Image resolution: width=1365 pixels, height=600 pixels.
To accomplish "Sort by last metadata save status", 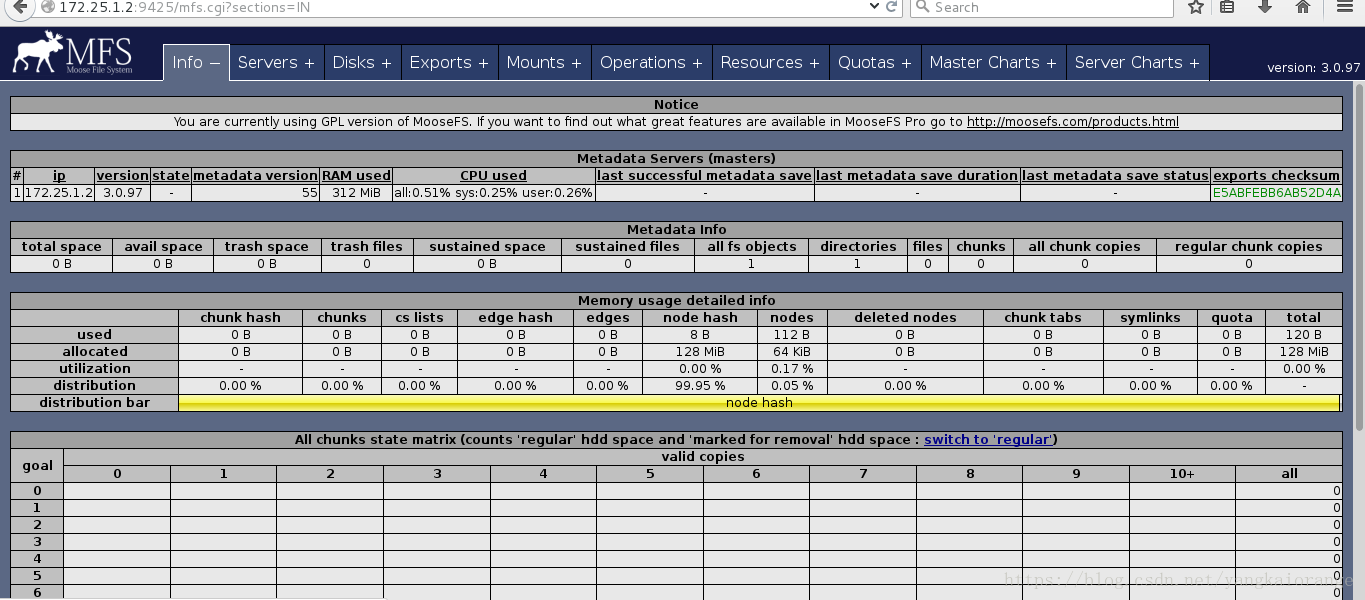I will [1115, 175].
